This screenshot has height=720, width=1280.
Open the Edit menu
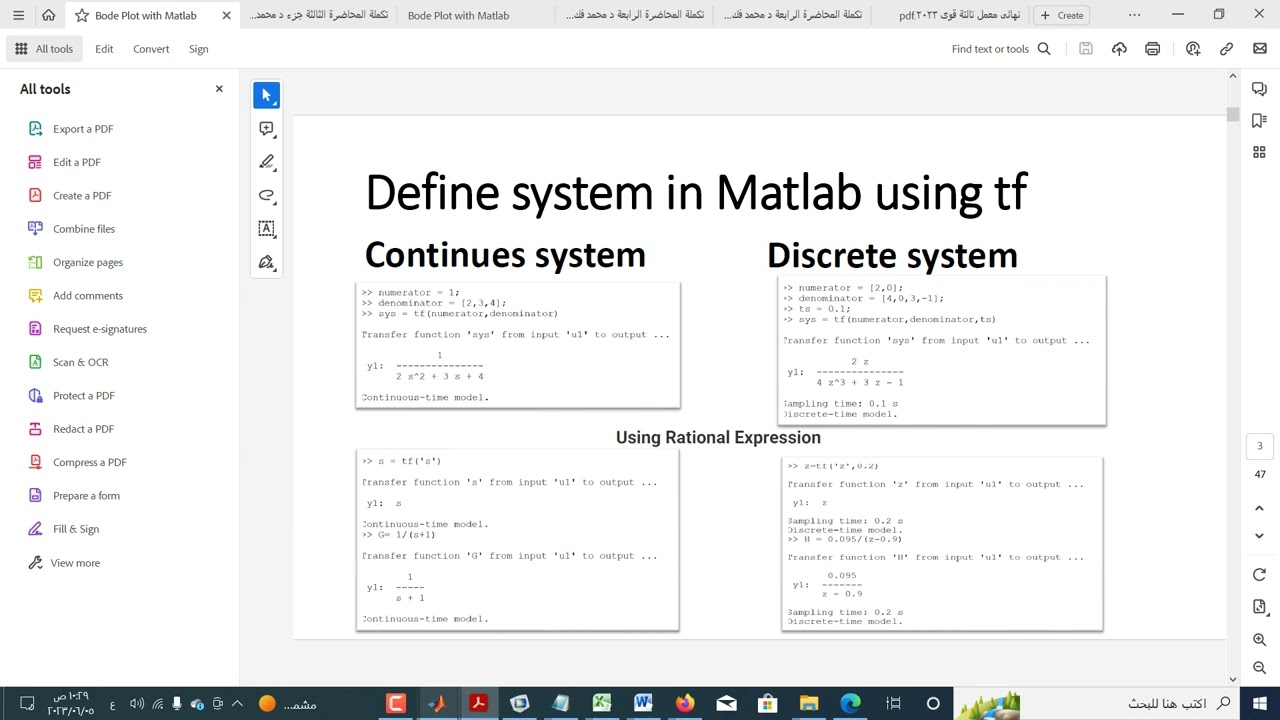(x=104, y=49)
